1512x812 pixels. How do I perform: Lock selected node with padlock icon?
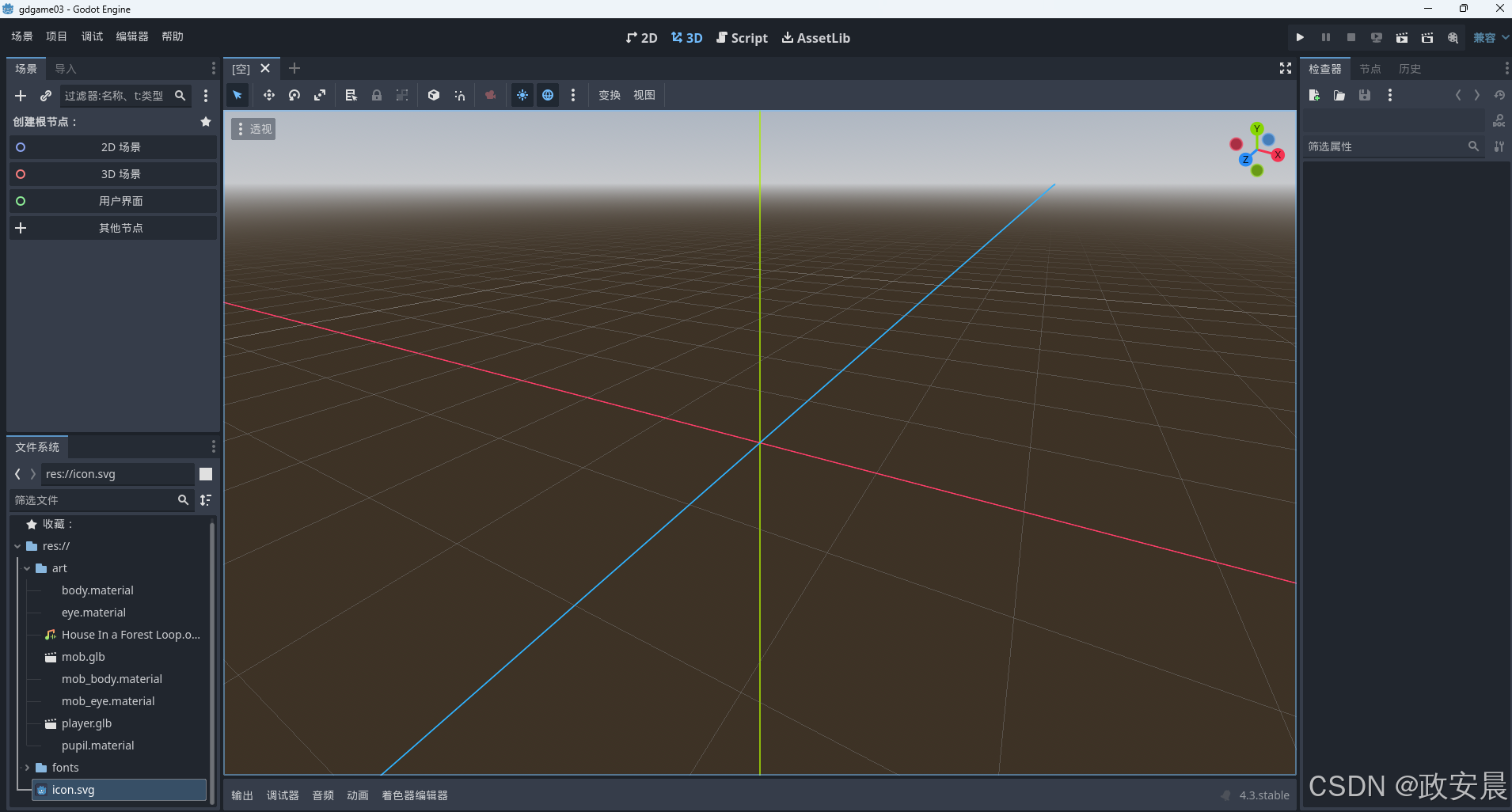click(377, 95)
